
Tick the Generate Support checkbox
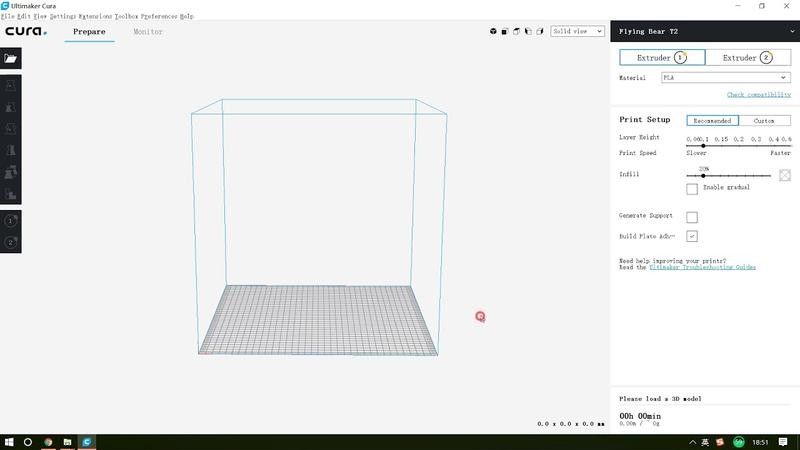692,217
